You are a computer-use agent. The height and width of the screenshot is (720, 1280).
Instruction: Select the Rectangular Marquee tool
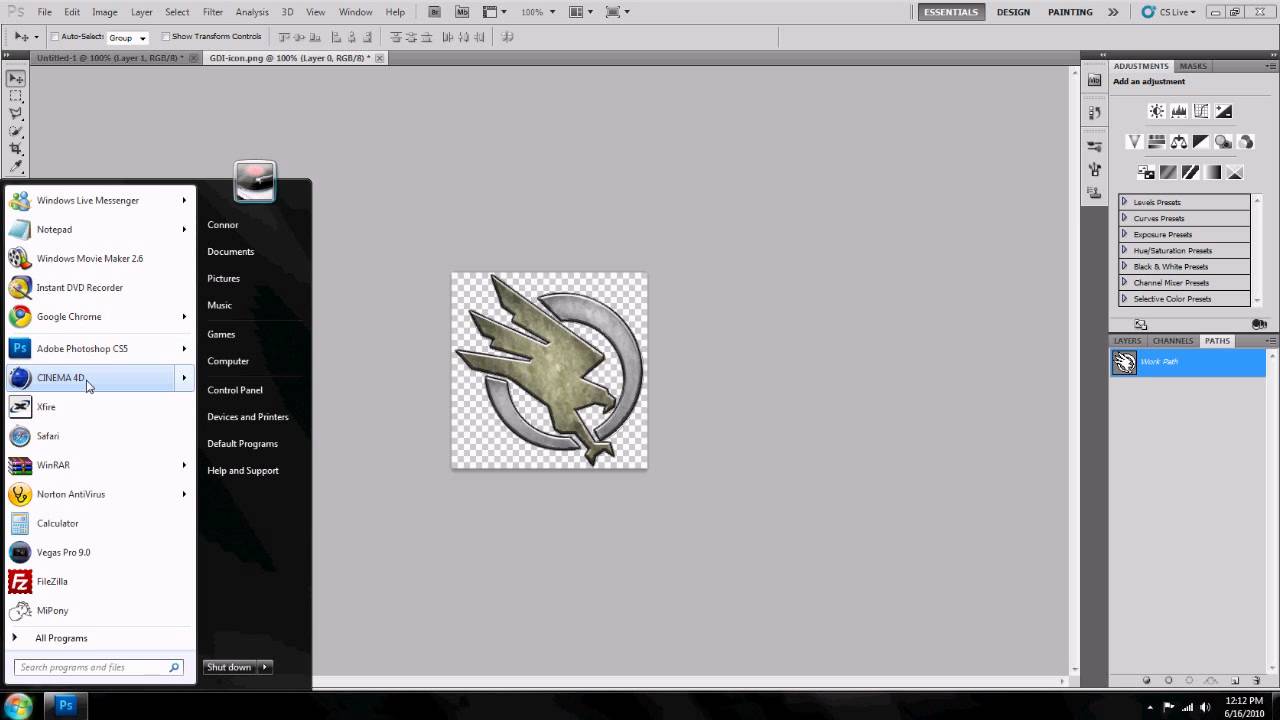pyautogui.click(x=16, y=97)
